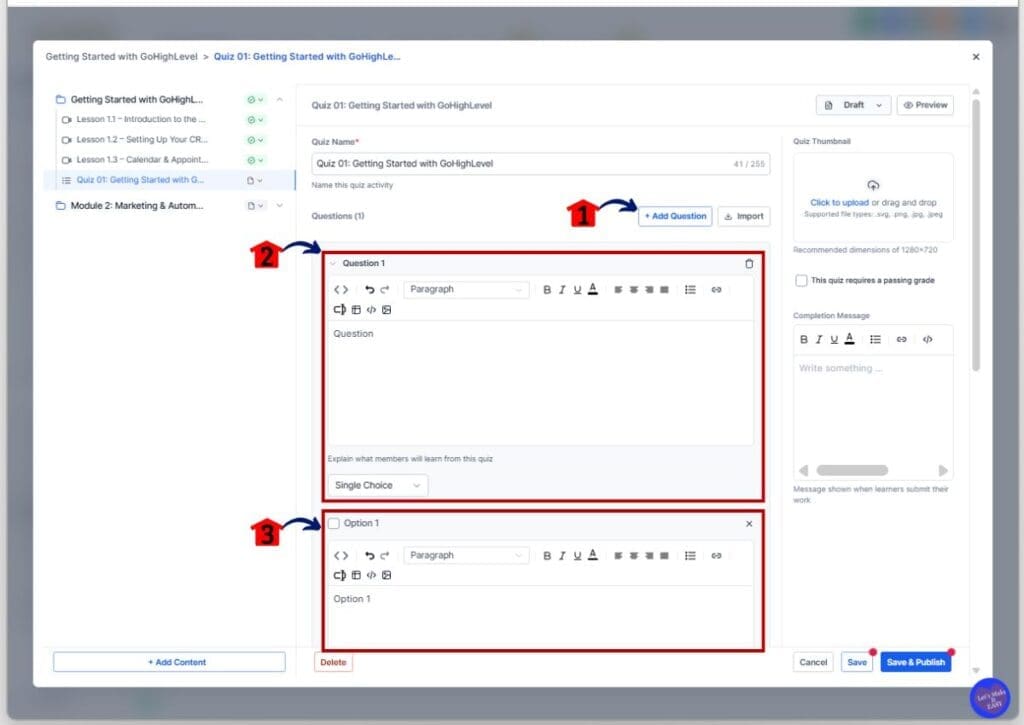
Task: Select Lesson 1.3 Calendar & Appointments
Action: [x=142, y=160]
